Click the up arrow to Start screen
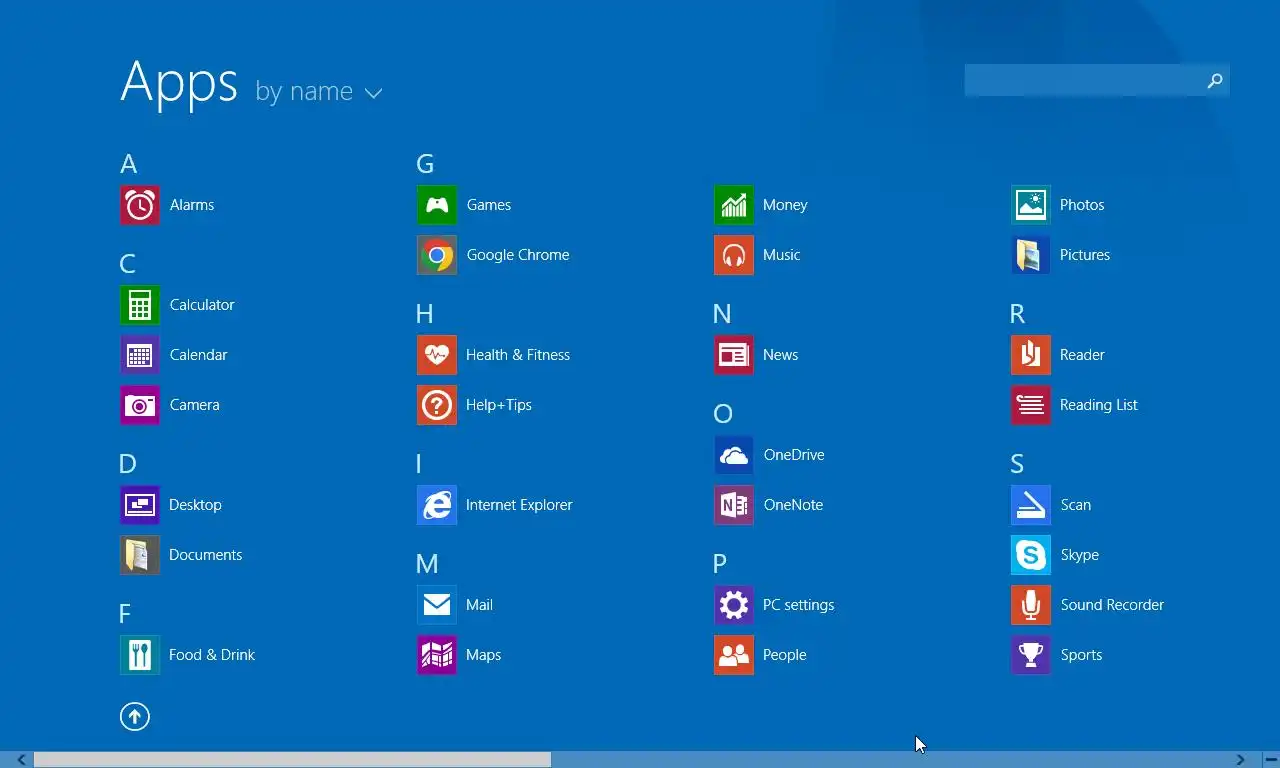The width and height of the screenshot is (1280, 768). tap(135, 716)
